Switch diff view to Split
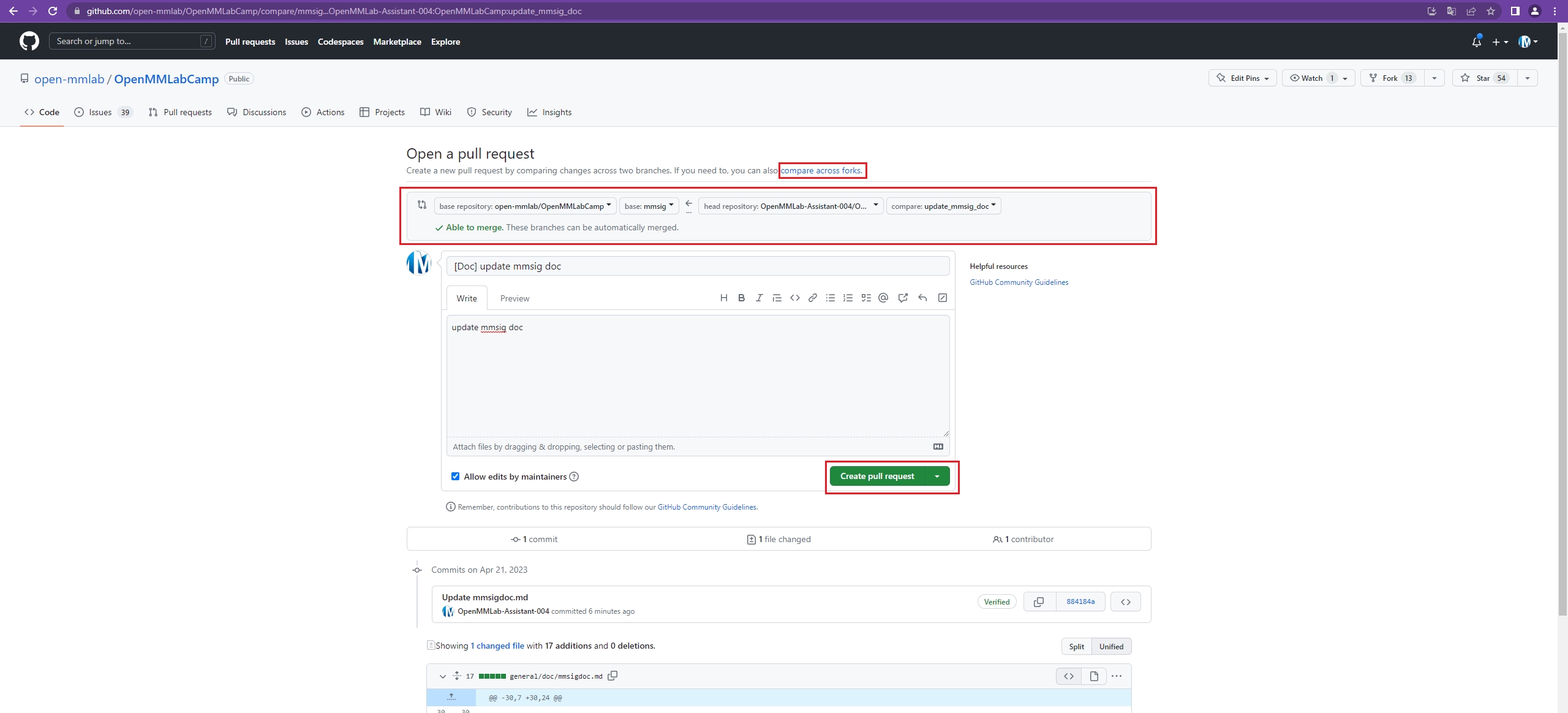 click(1076, 646)
